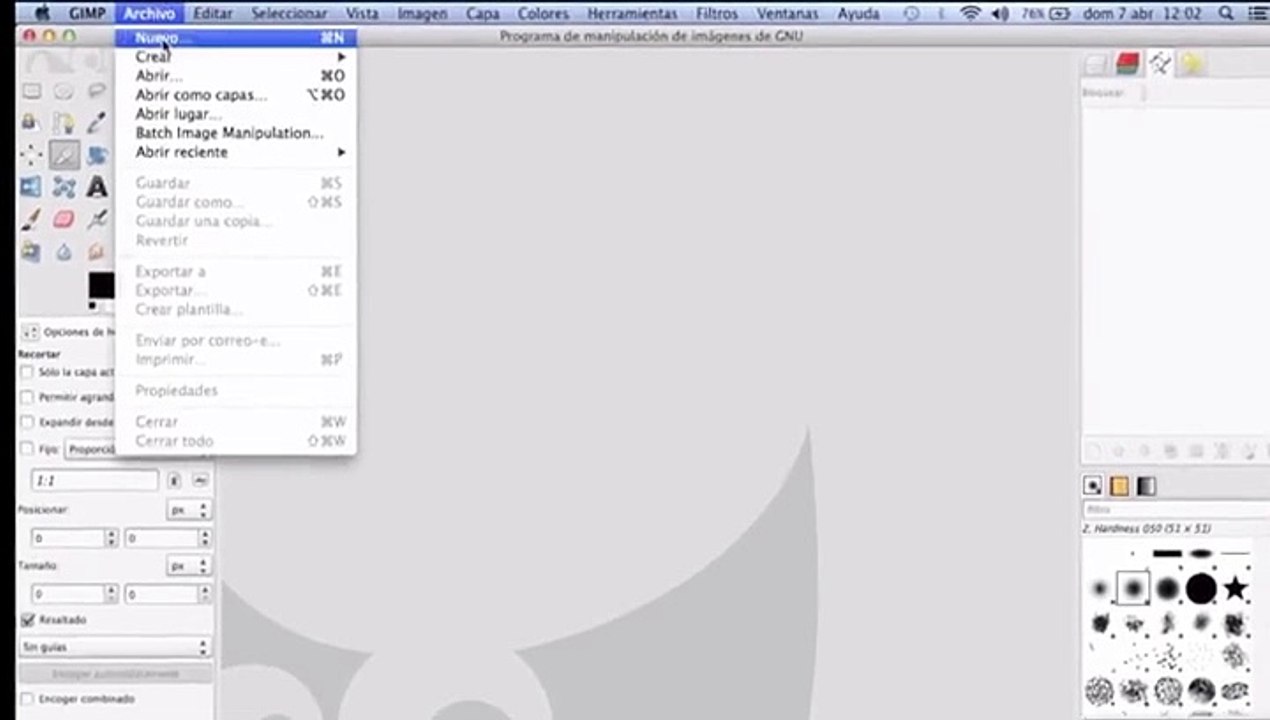Select the Ellipse Select tool

64,92
